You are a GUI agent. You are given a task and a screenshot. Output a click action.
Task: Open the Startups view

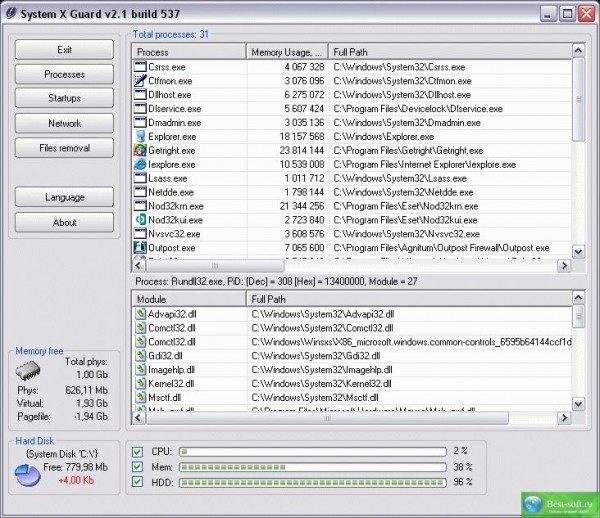(64, 98)
